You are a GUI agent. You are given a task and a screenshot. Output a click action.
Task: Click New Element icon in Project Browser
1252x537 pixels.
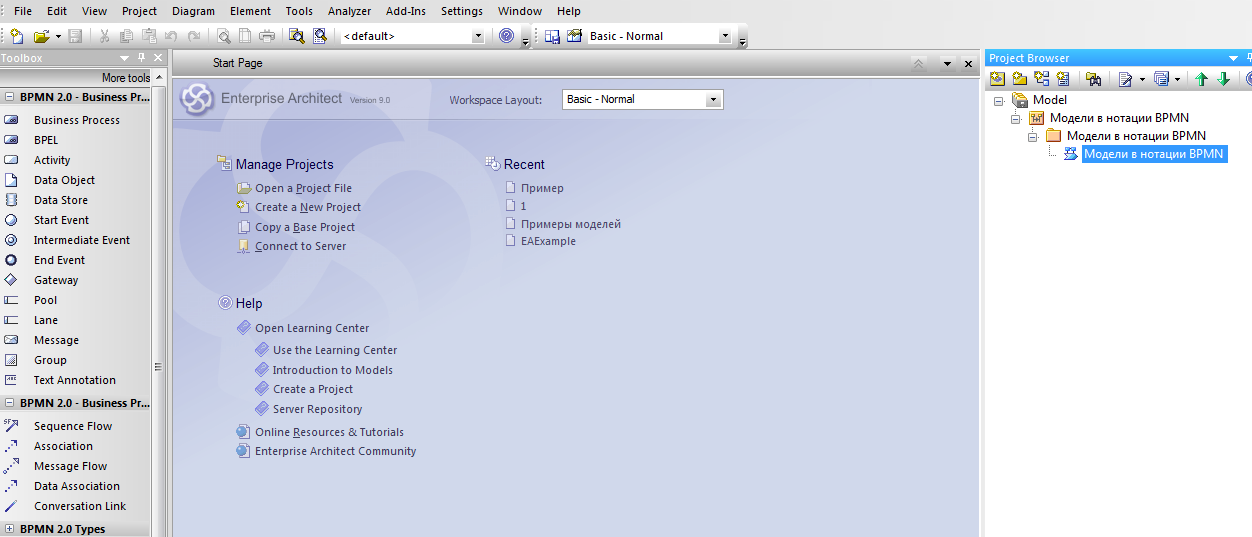pos(1063,79)
